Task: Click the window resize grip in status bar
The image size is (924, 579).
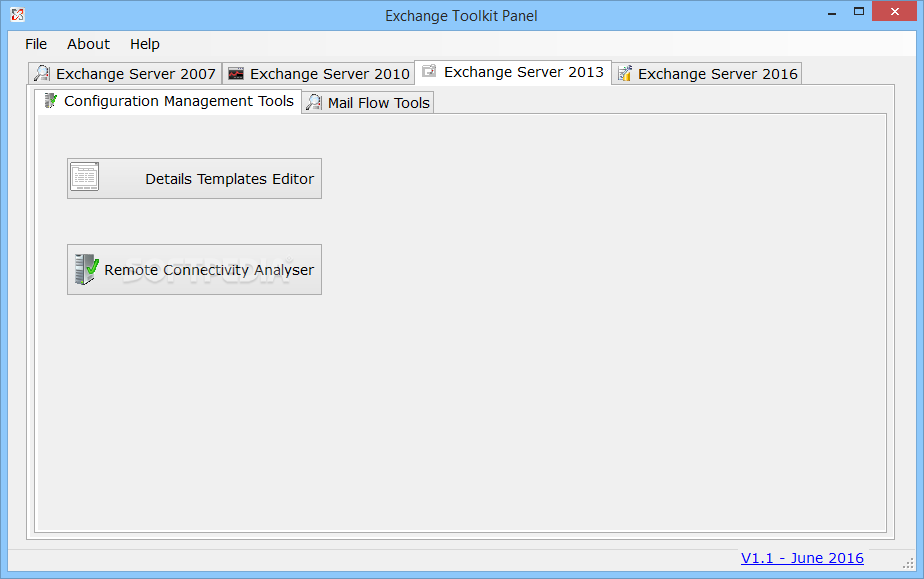Action: coord(908,563)
